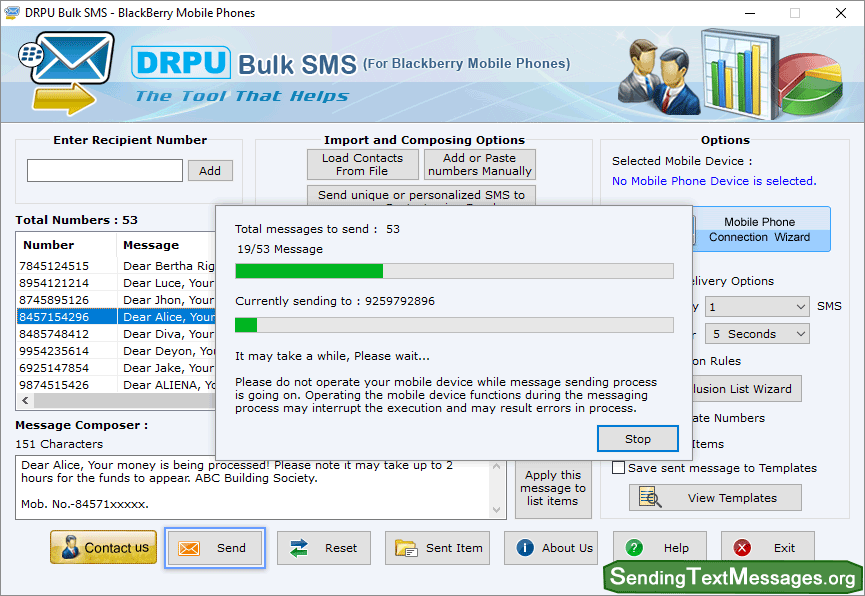This screenshot has width=865, height=596.
Task: Click the envelope icon on Send button
Action: (189, 548)
